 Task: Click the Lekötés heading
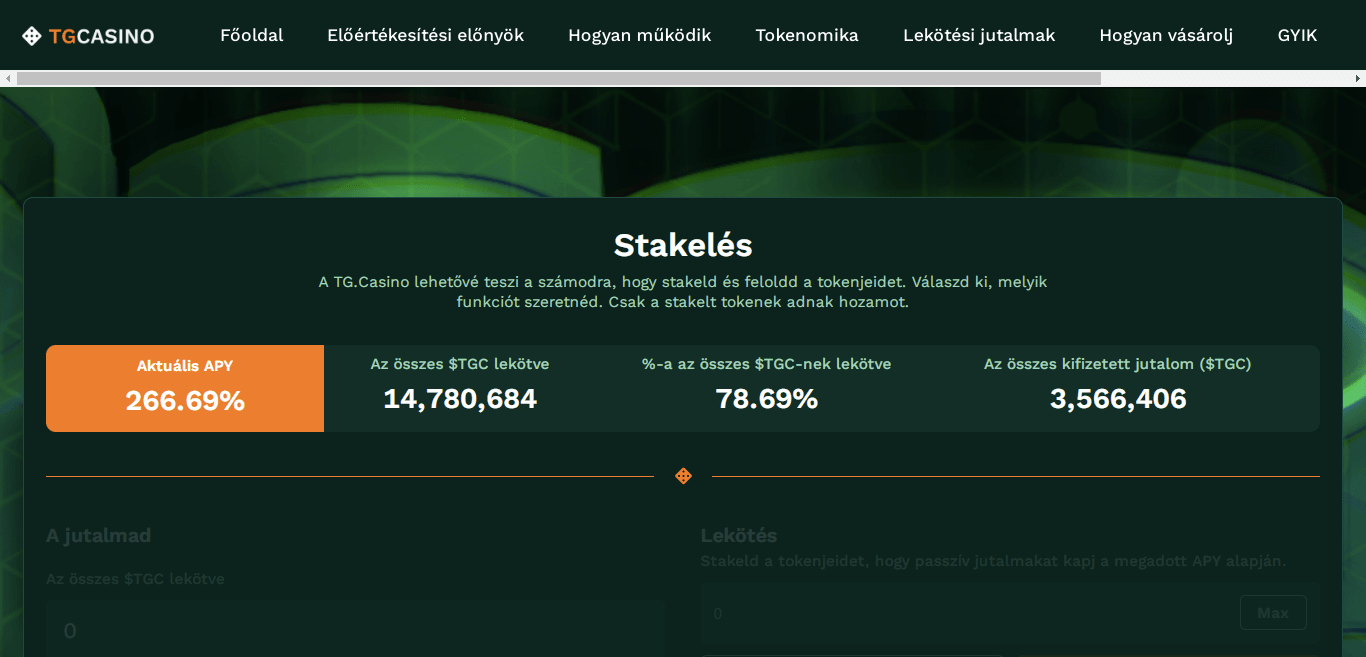(739, 536)
